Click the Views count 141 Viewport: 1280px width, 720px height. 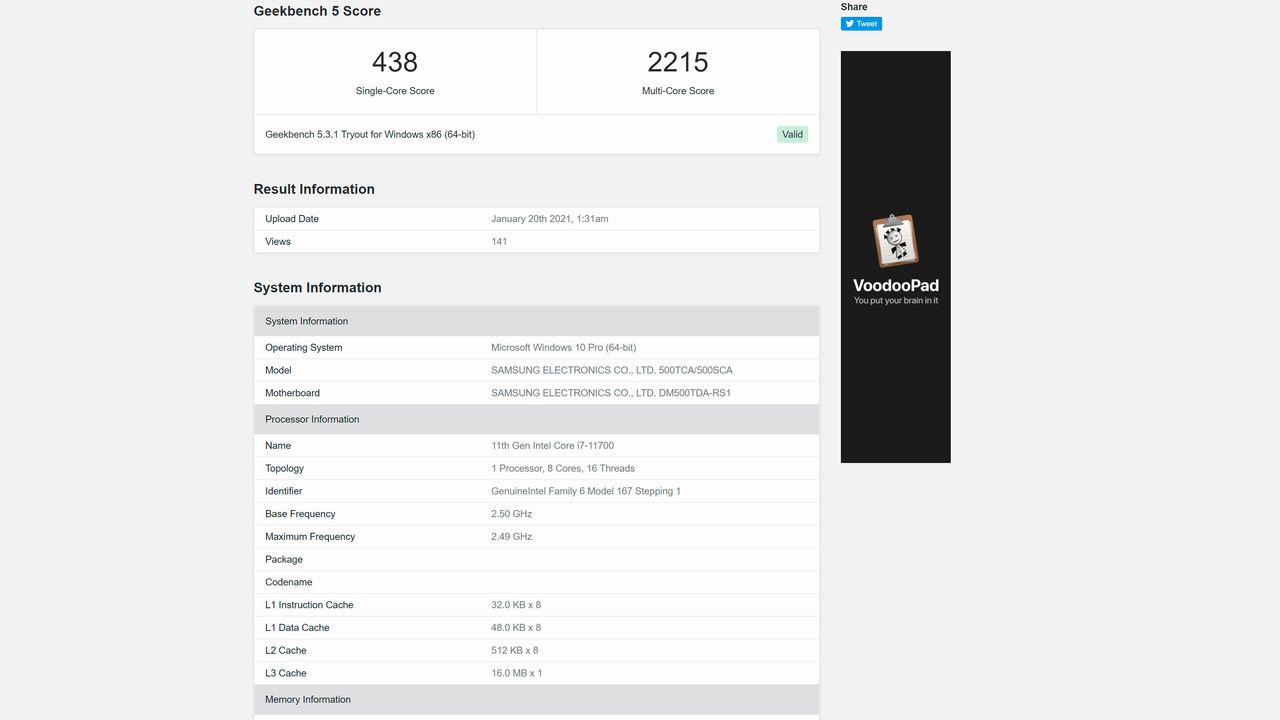pos(499,242)
